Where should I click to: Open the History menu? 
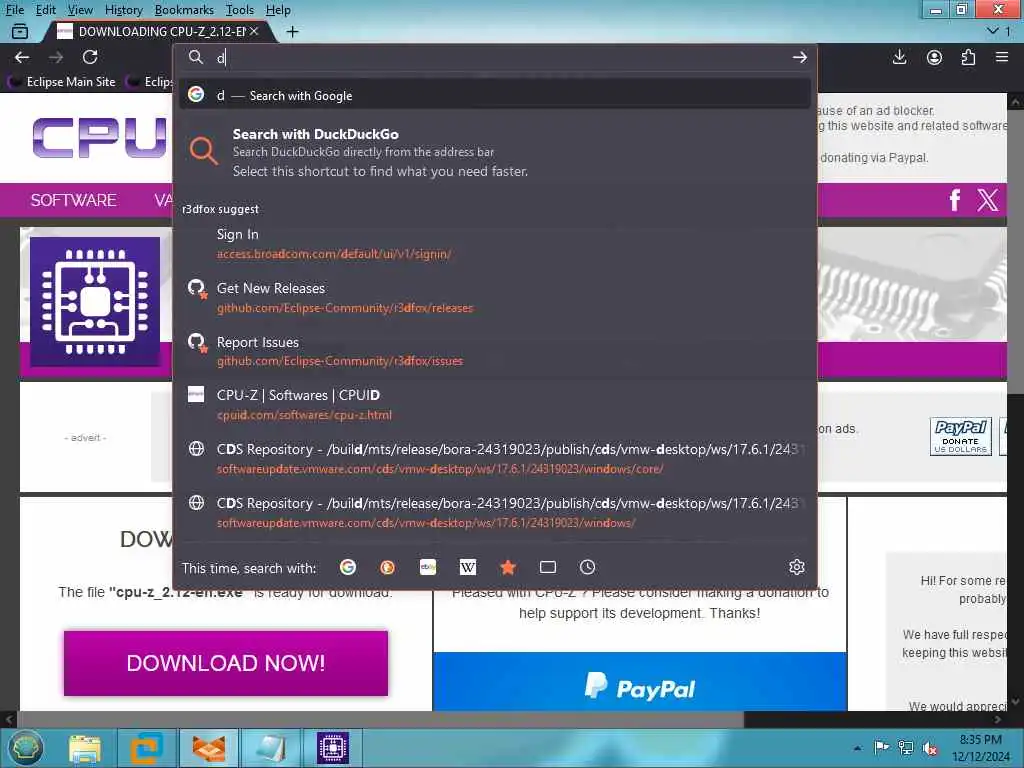tap(123, 10)
